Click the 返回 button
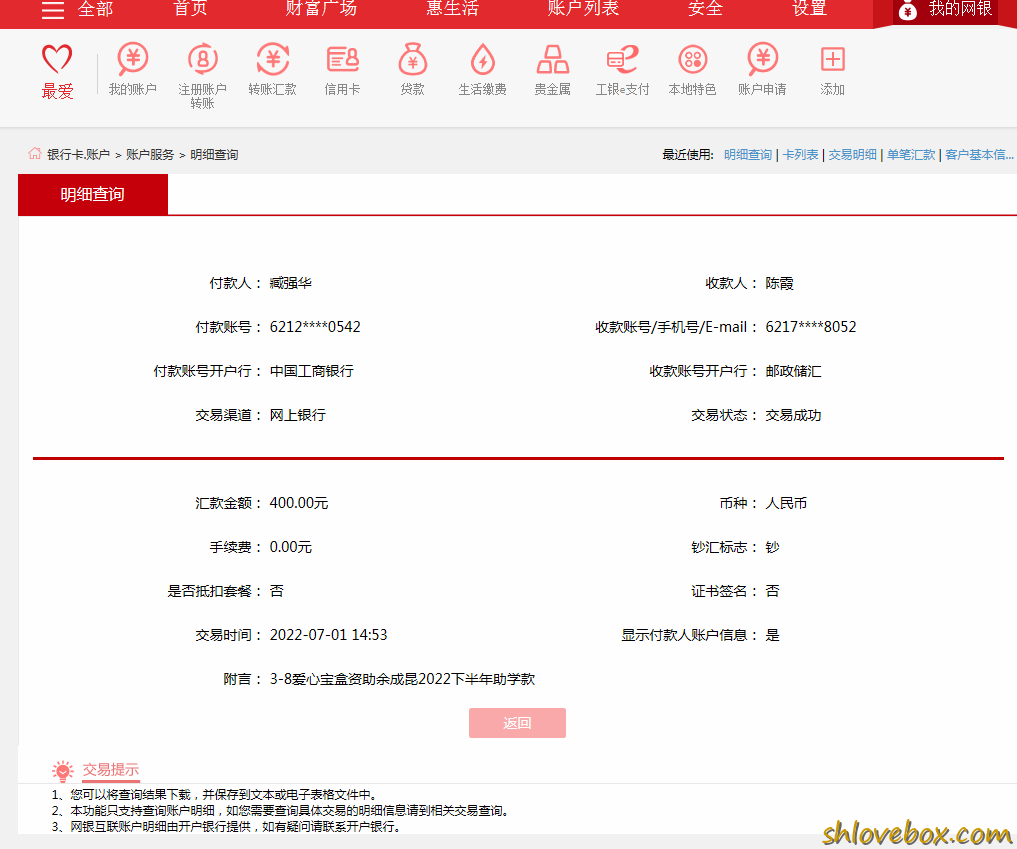Viewport: 1017px width, 849px height. [517, 723]
